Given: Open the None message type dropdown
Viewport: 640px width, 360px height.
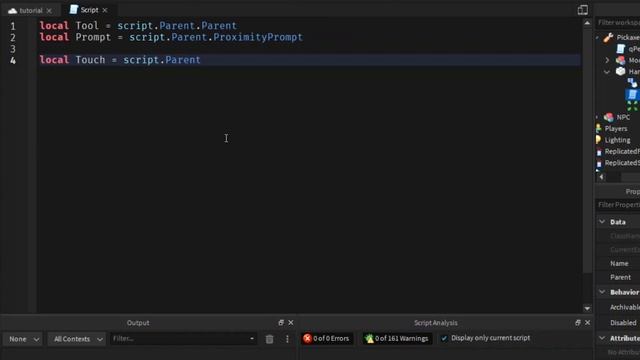Looking at the screenshot, I should click(23, 339).
